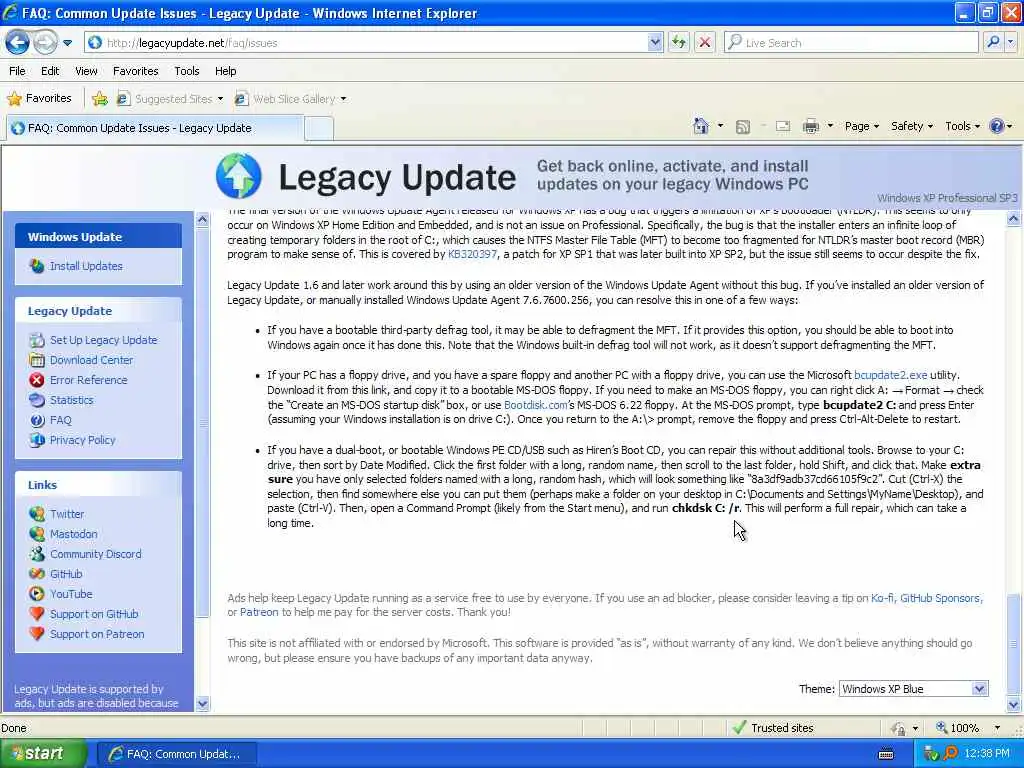Screen dimensions: 1024x768
Task: Click the blue Help question mark icon
Action: [997, 126]
